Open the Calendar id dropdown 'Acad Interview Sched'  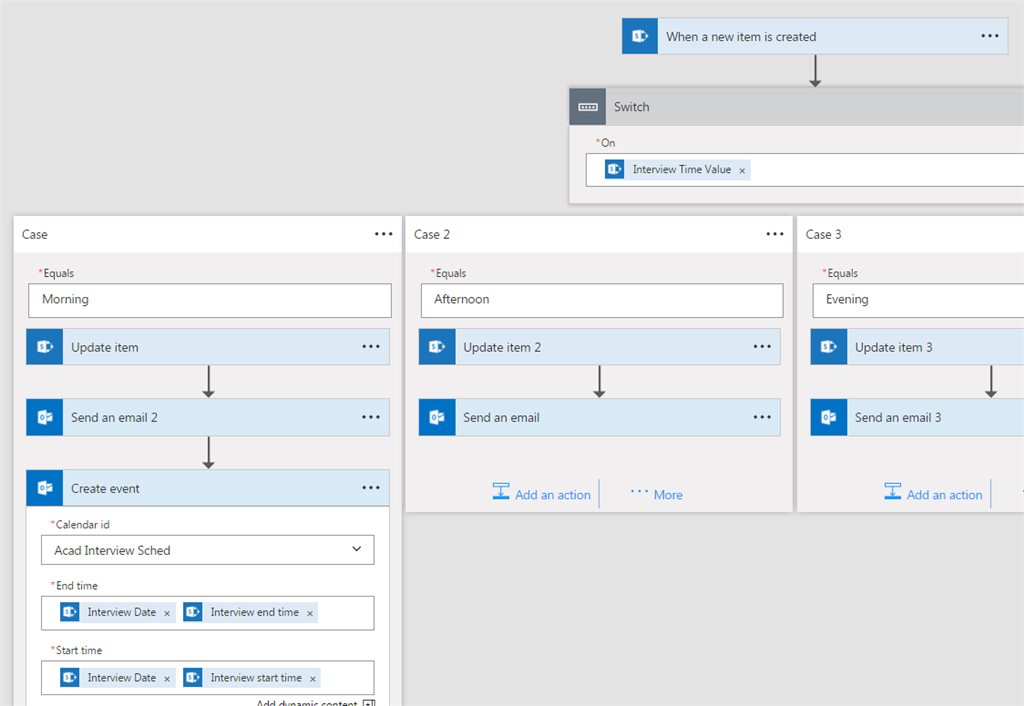pyautogui.click(x=208, y=550)
